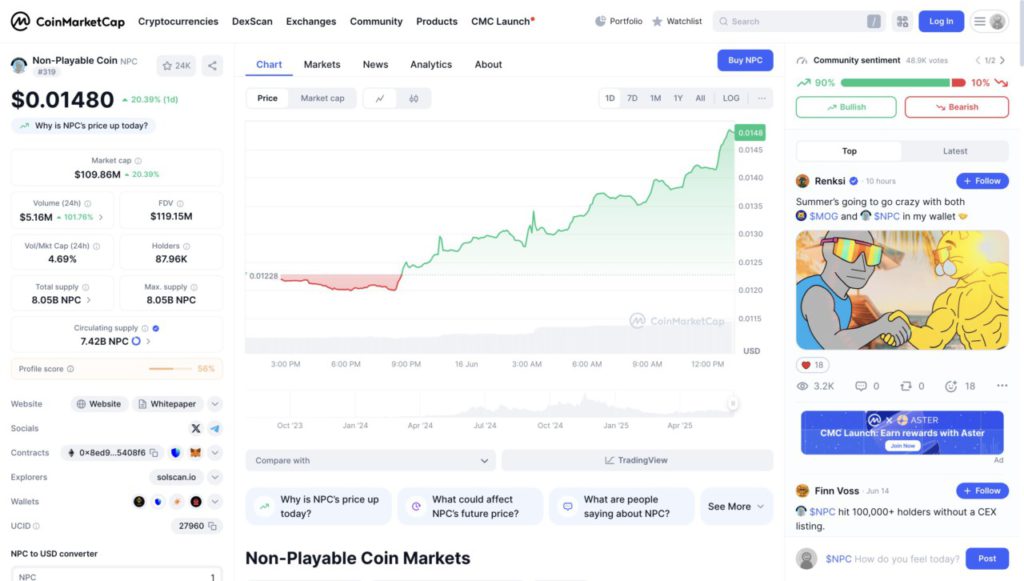Expand See More questions
Viewport: 1024px width, 581px height.
[x=736, y=507]
